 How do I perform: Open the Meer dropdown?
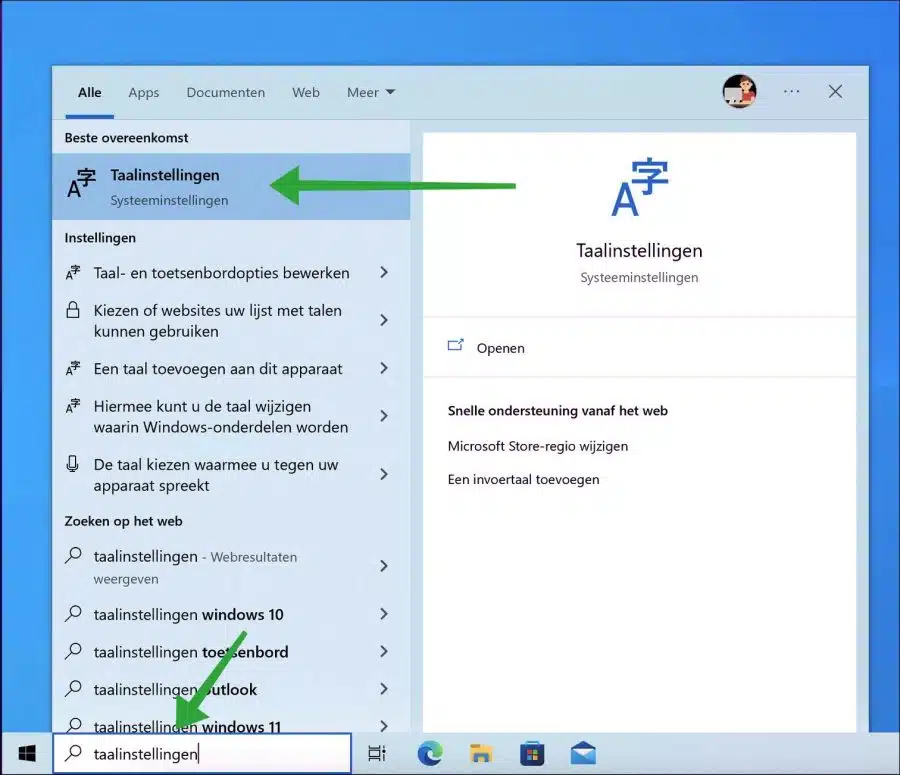371,92
